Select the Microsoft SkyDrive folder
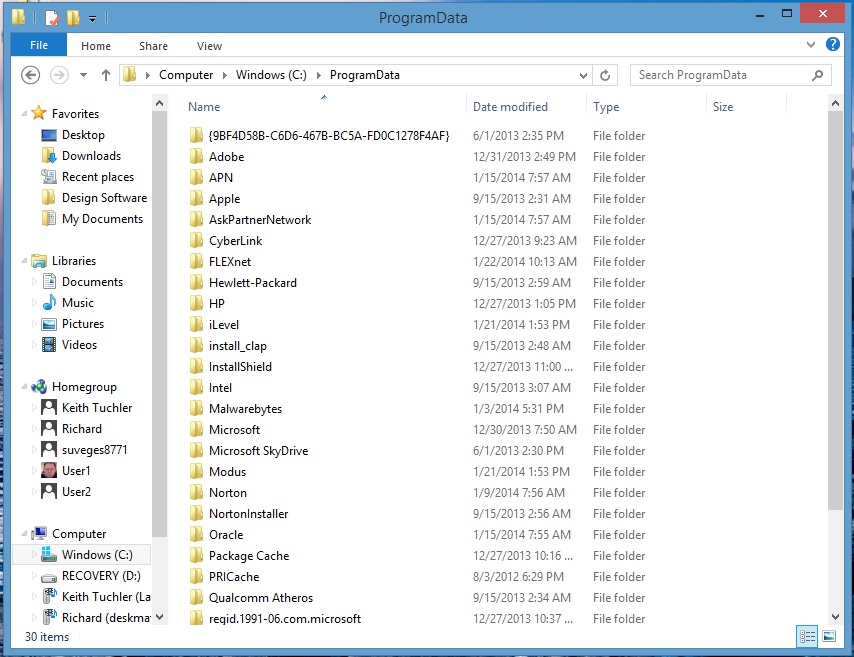Screen dimensions: 854x657 tap(258, 451)
